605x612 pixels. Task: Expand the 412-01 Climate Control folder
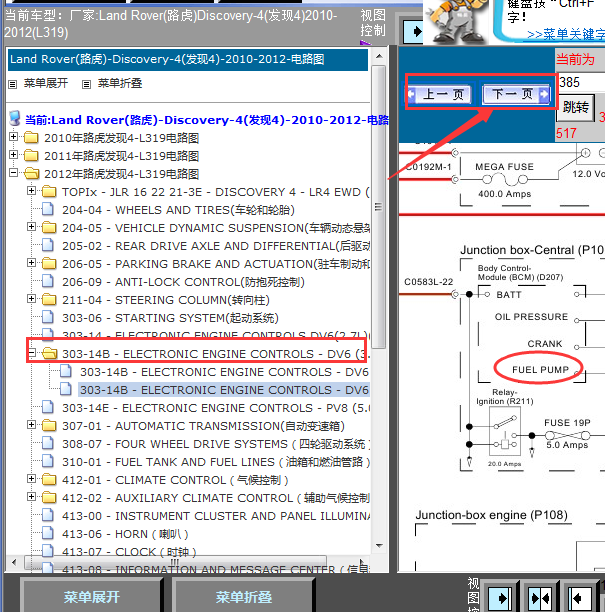[31, 479]
